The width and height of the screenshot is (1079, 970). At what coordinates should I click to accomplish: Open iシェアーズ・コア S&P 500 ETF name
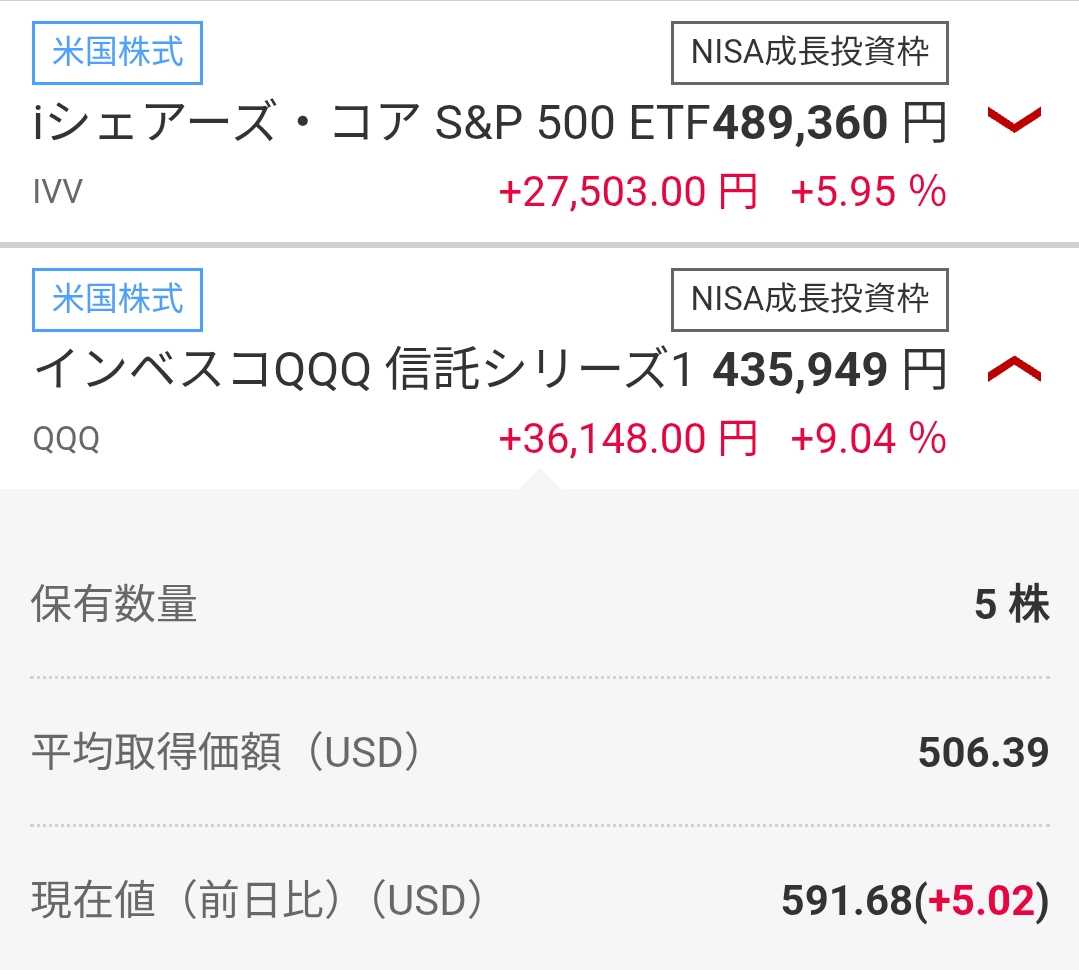pyautogui.click(x=371, y=124)
